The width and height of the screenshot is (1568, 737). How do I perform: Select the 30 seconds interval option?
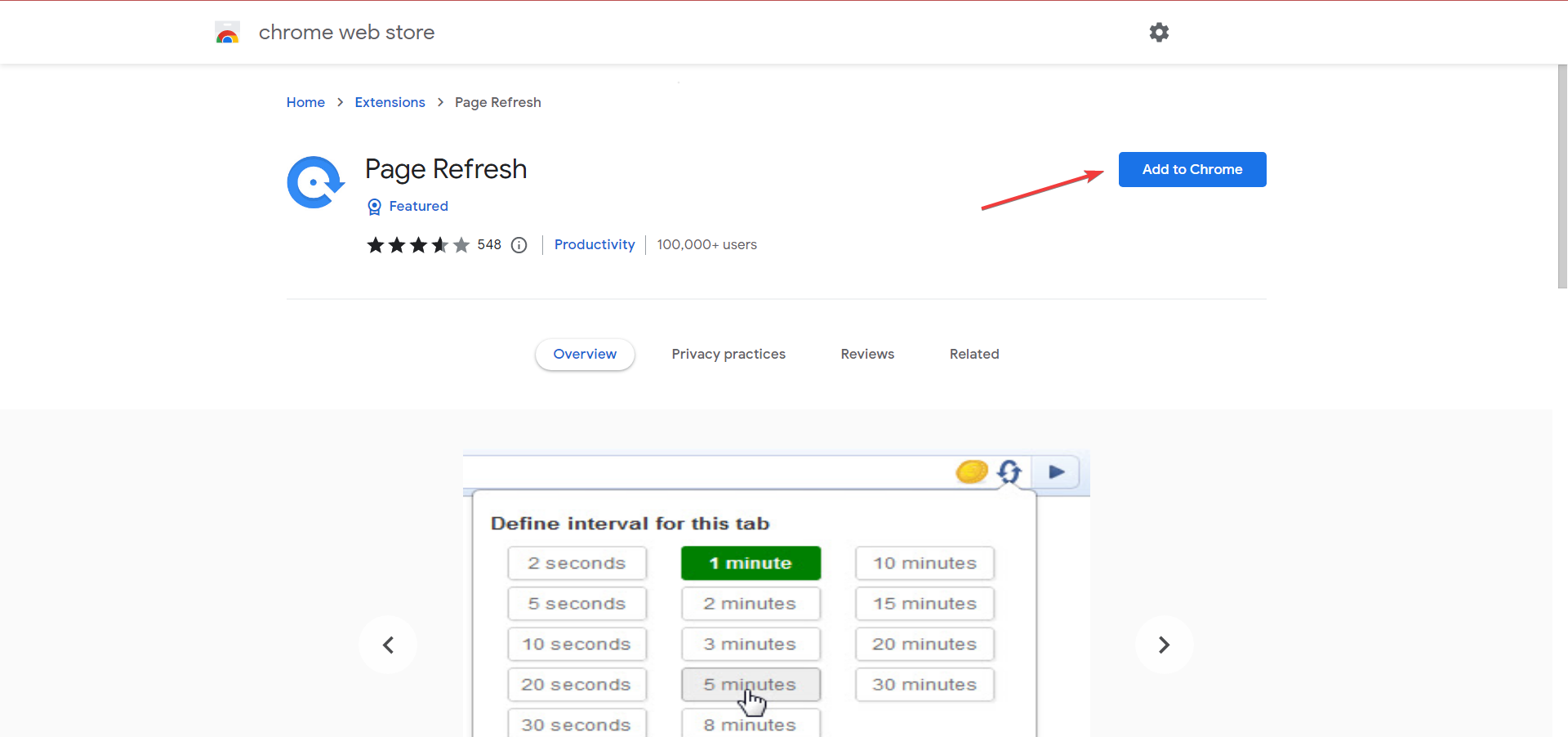point(577,723)
